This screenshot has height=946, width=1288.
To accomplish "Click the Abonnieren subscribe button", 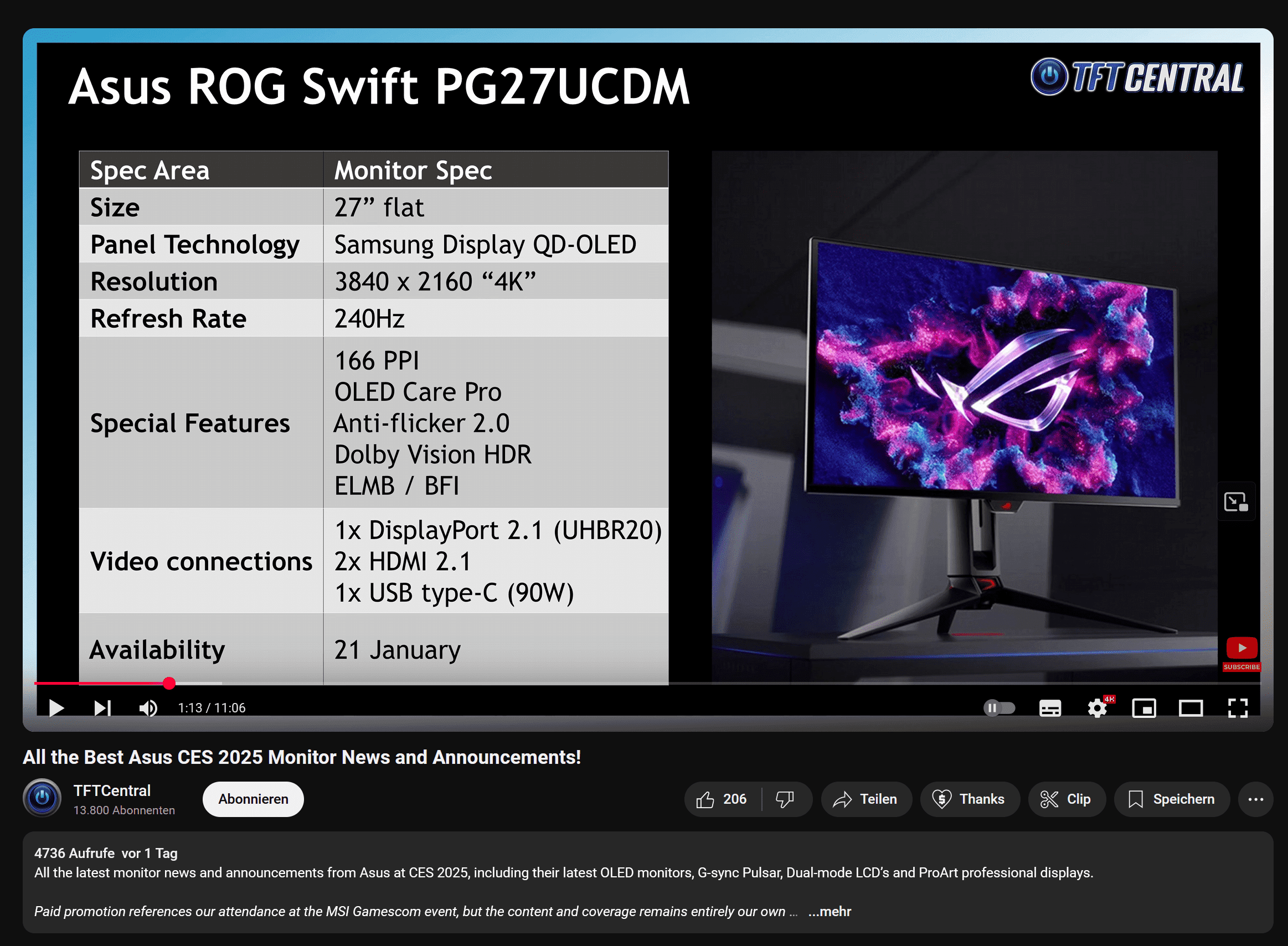I will tap(253, 799).
